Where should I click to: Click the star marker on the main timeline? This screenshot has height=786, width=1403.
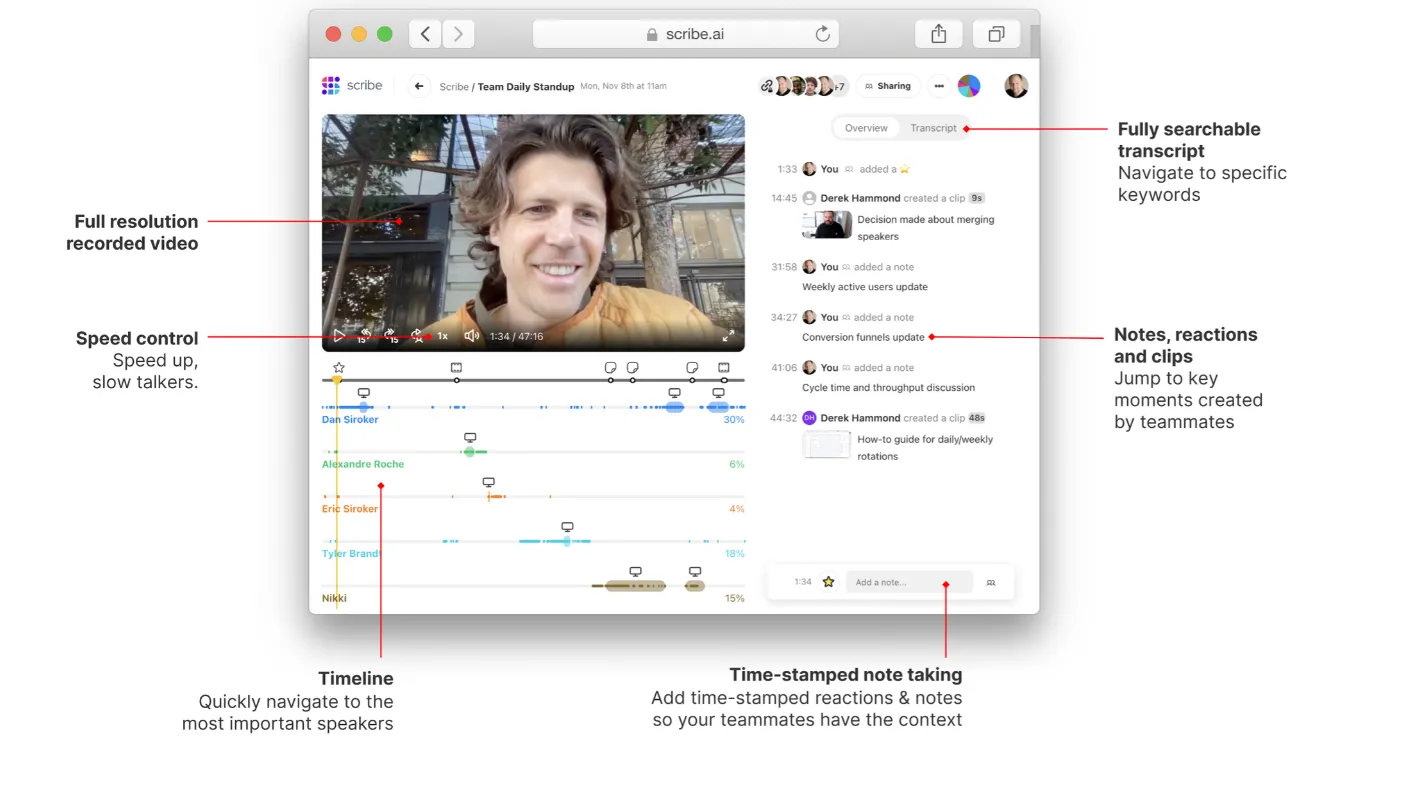tap(339, 368)
